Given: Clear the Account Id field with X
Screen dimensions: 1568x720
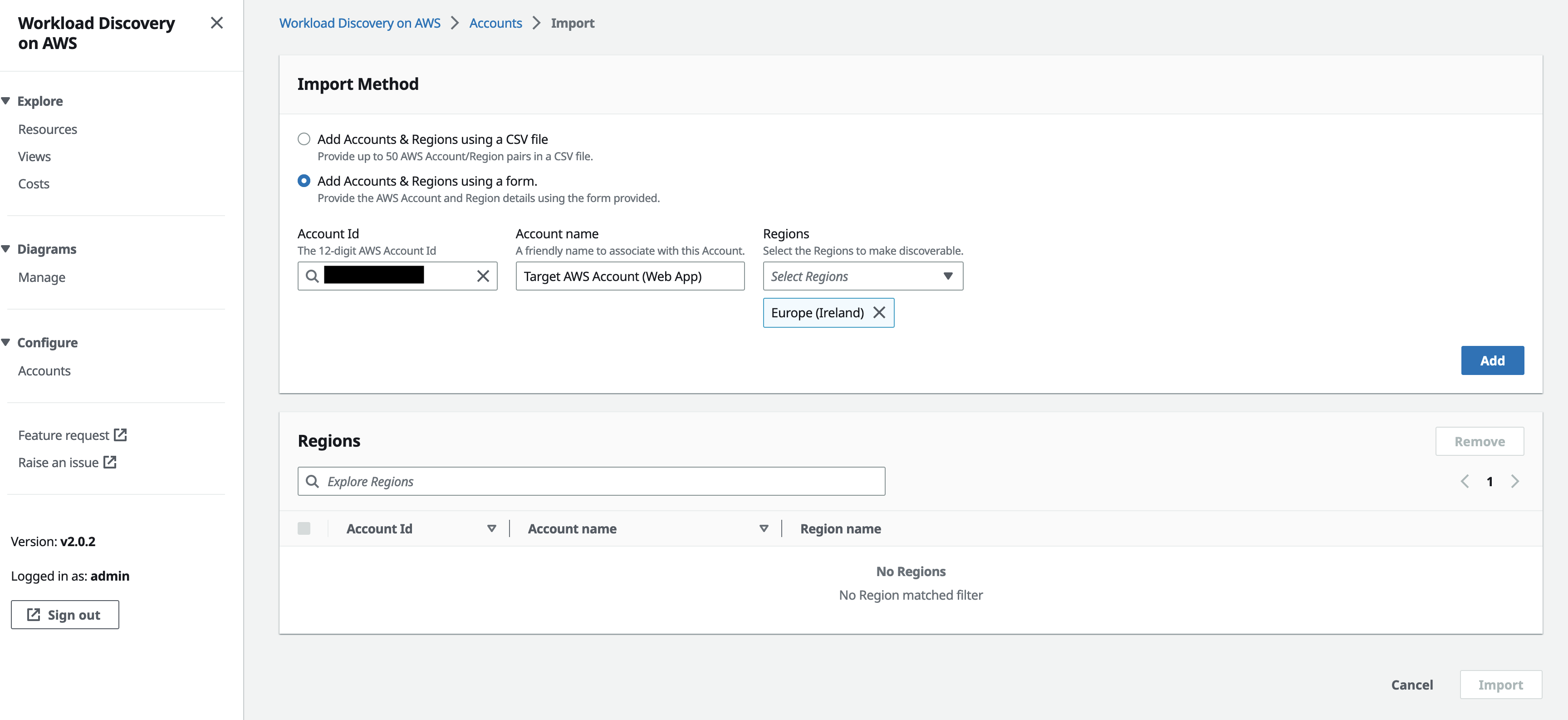Looking at the screenshot, I should pyautogui.click(x=483, y=276).
